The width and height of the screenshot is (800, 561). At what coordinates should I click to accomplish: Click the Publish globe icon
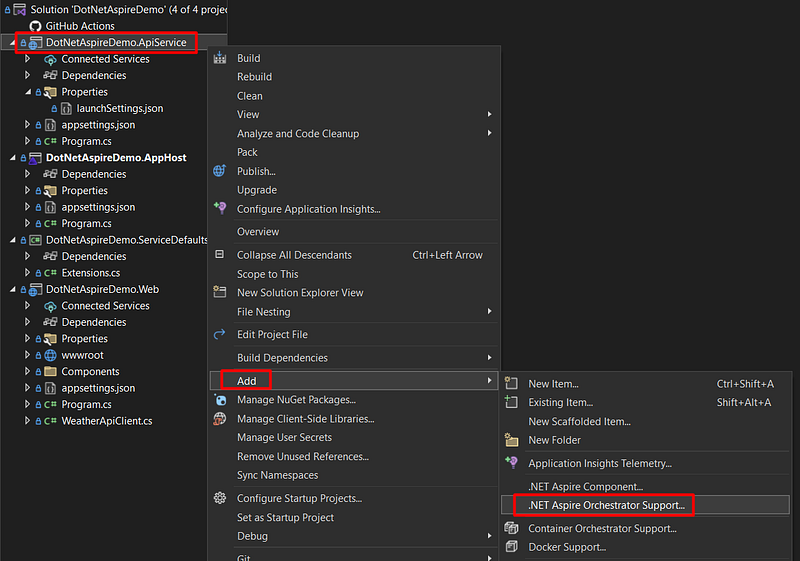219,171
